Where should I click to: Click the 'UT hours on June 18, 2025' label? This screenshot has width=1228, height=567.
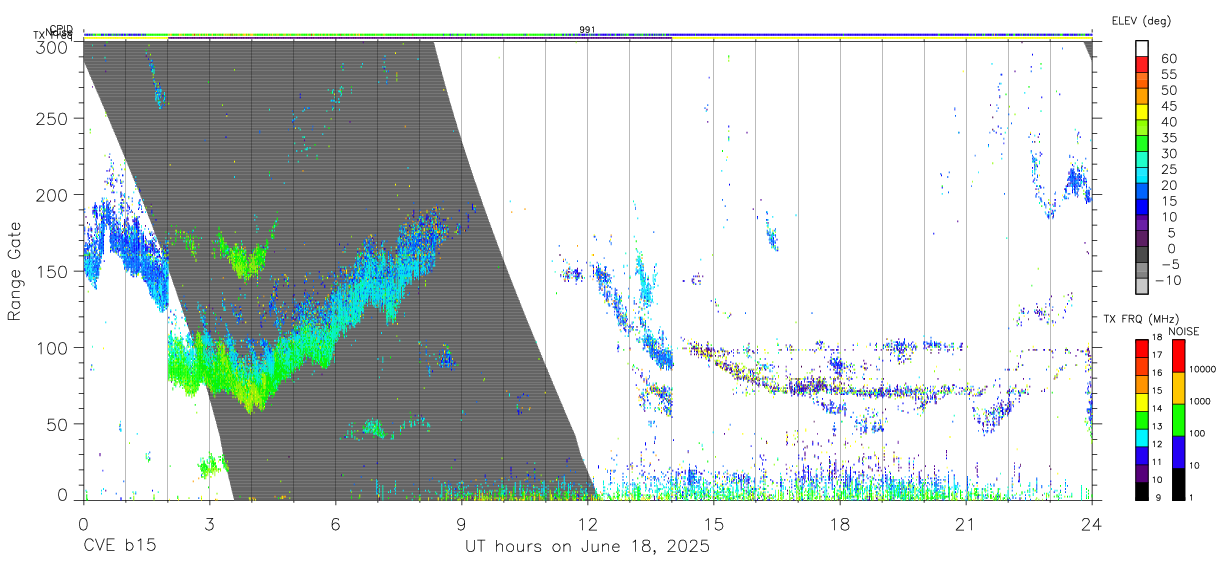click(587, 547)
